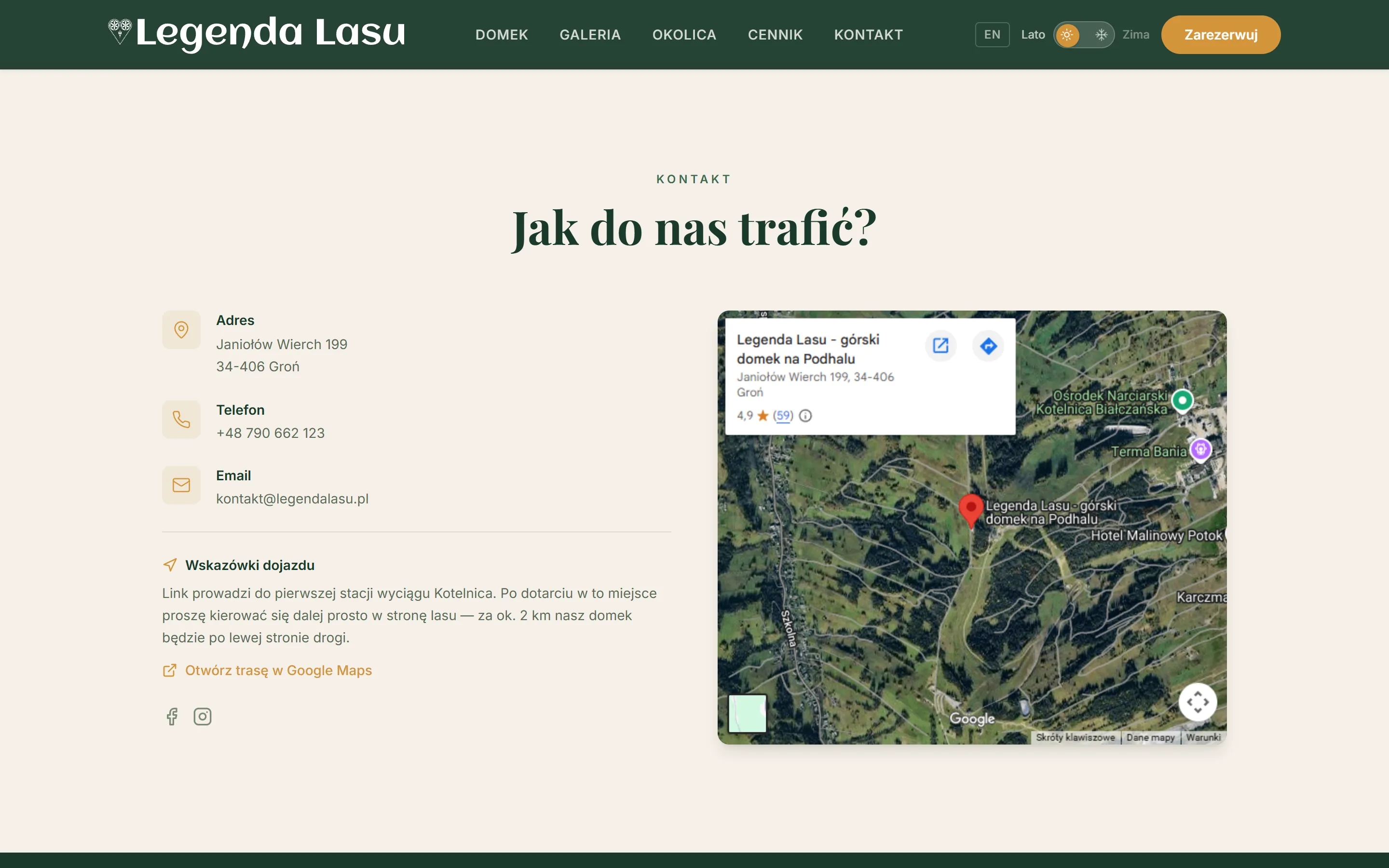Open the Instagram profile icon
This screenshot has width=1389, height=868.
202,717
